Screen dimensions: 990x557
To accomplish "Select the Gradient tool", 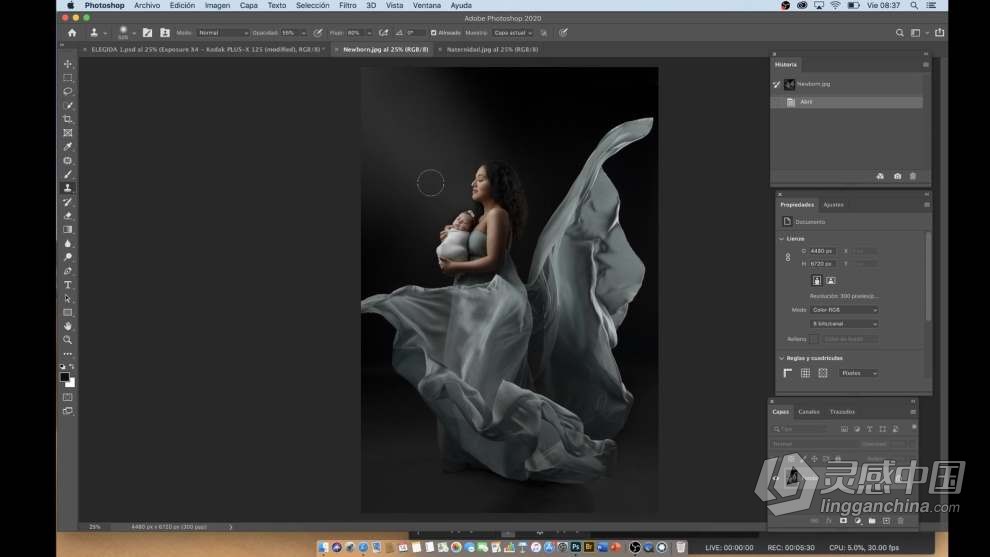I will coord(68,230).
